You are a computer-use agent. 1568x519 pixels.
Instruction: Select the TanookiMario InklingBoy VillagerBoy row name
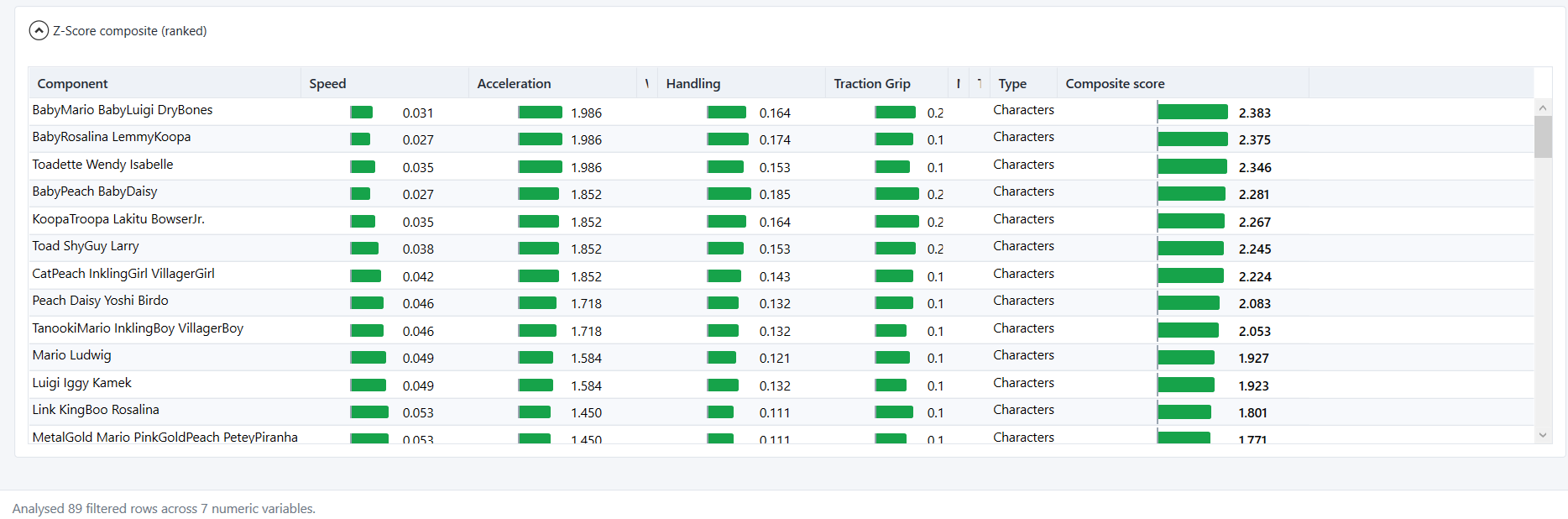[138, 328]
